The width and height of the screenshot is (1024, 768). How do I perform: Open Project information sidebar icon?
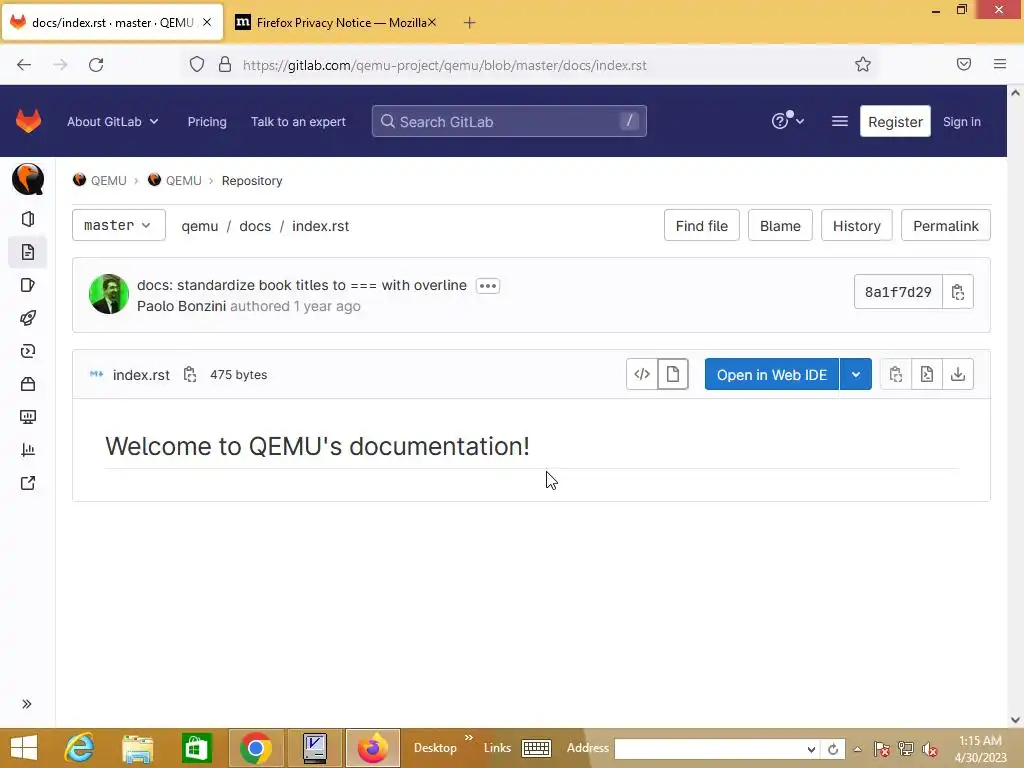click(28, 219)
